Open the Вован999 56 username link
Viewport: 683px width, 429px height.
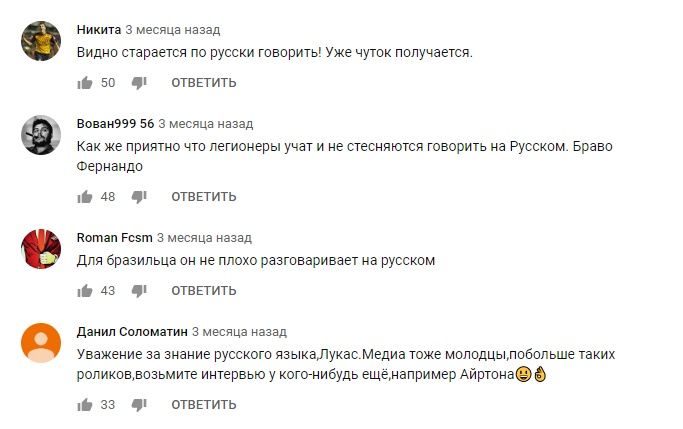[115, 124]
